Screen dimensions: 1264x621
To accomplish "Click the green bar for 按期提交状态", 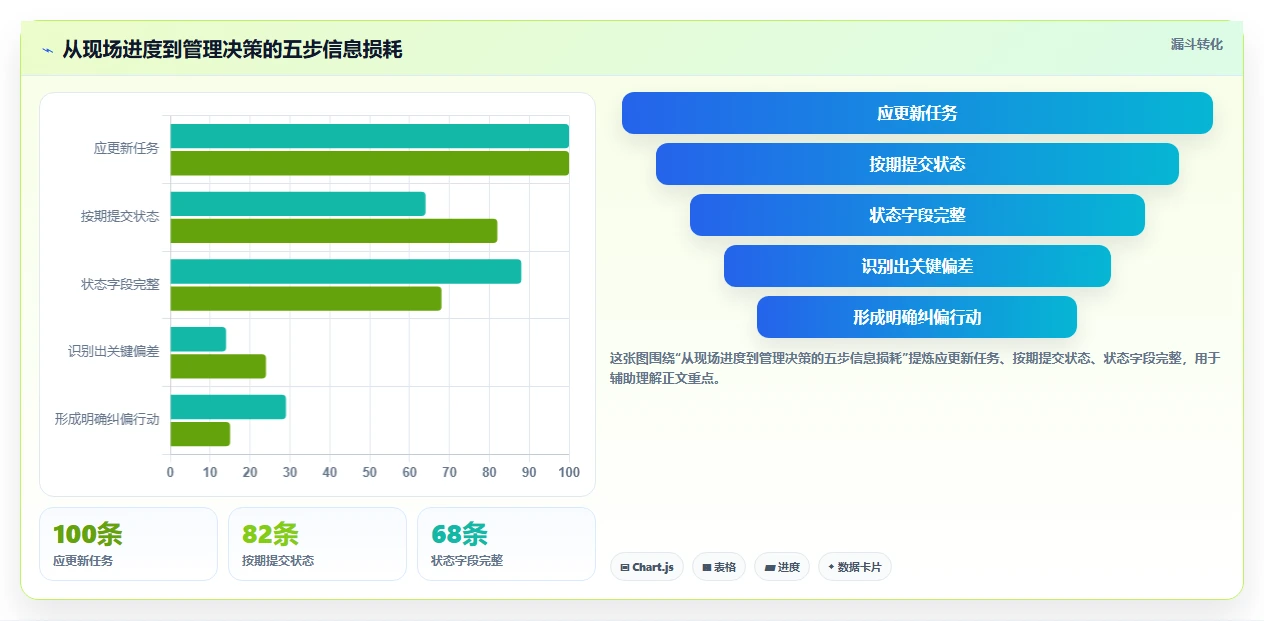I will pos(334,231).
